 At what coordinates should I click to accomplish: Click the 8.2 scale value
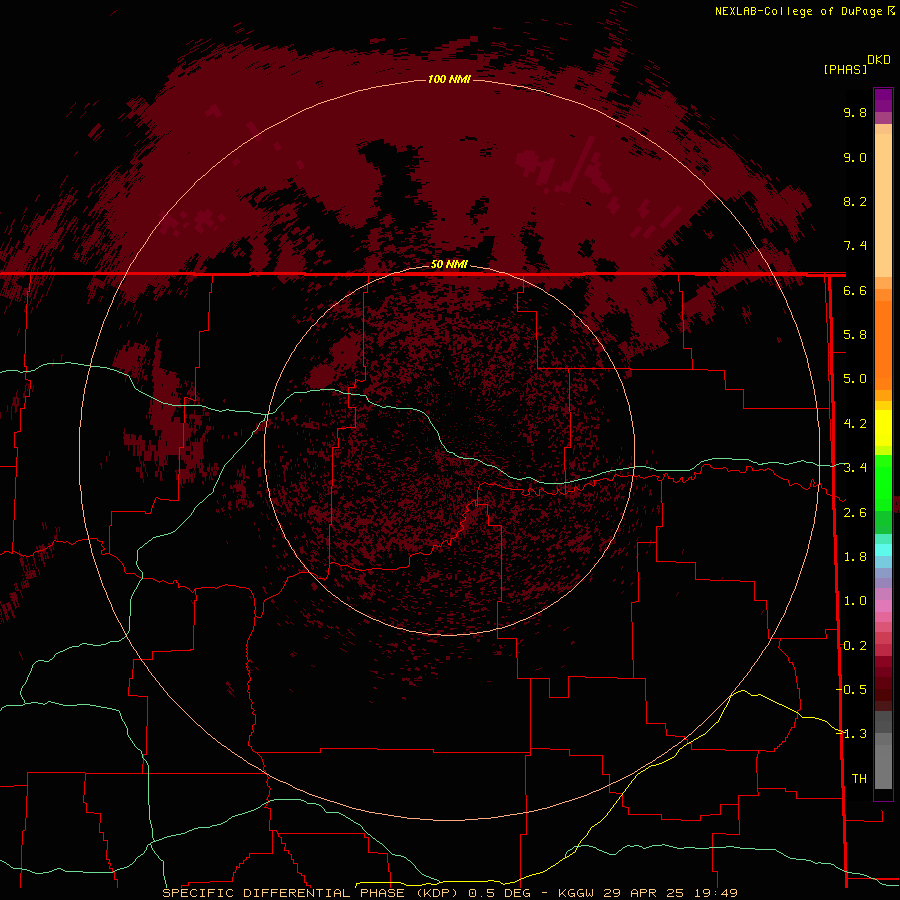click(855, 201)
